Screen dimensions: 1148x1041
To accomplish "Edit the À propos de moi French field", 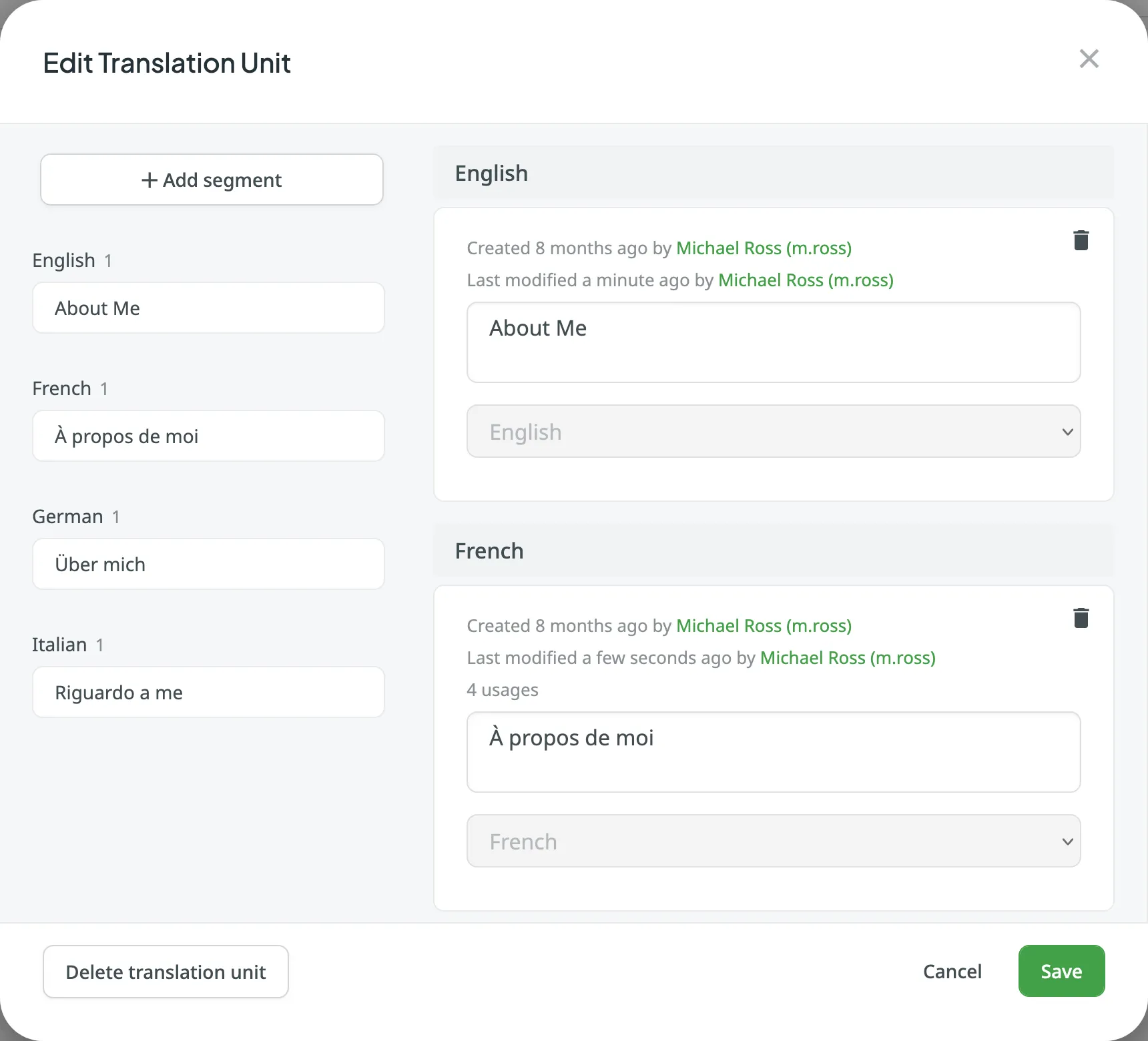I will tap(773, 752).
